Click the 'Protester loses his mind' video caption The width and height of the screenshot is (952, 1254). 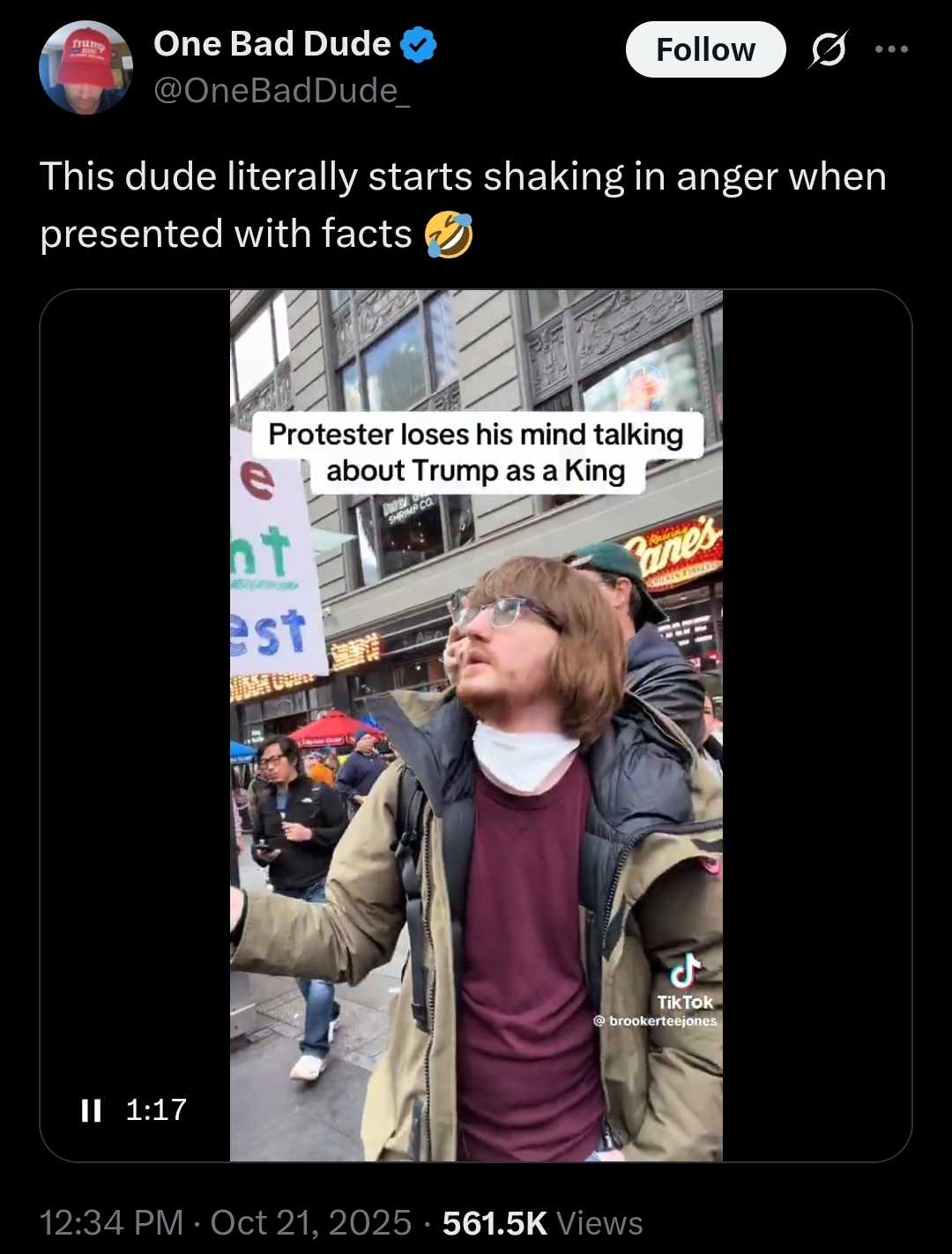click(x=476, y=452)
